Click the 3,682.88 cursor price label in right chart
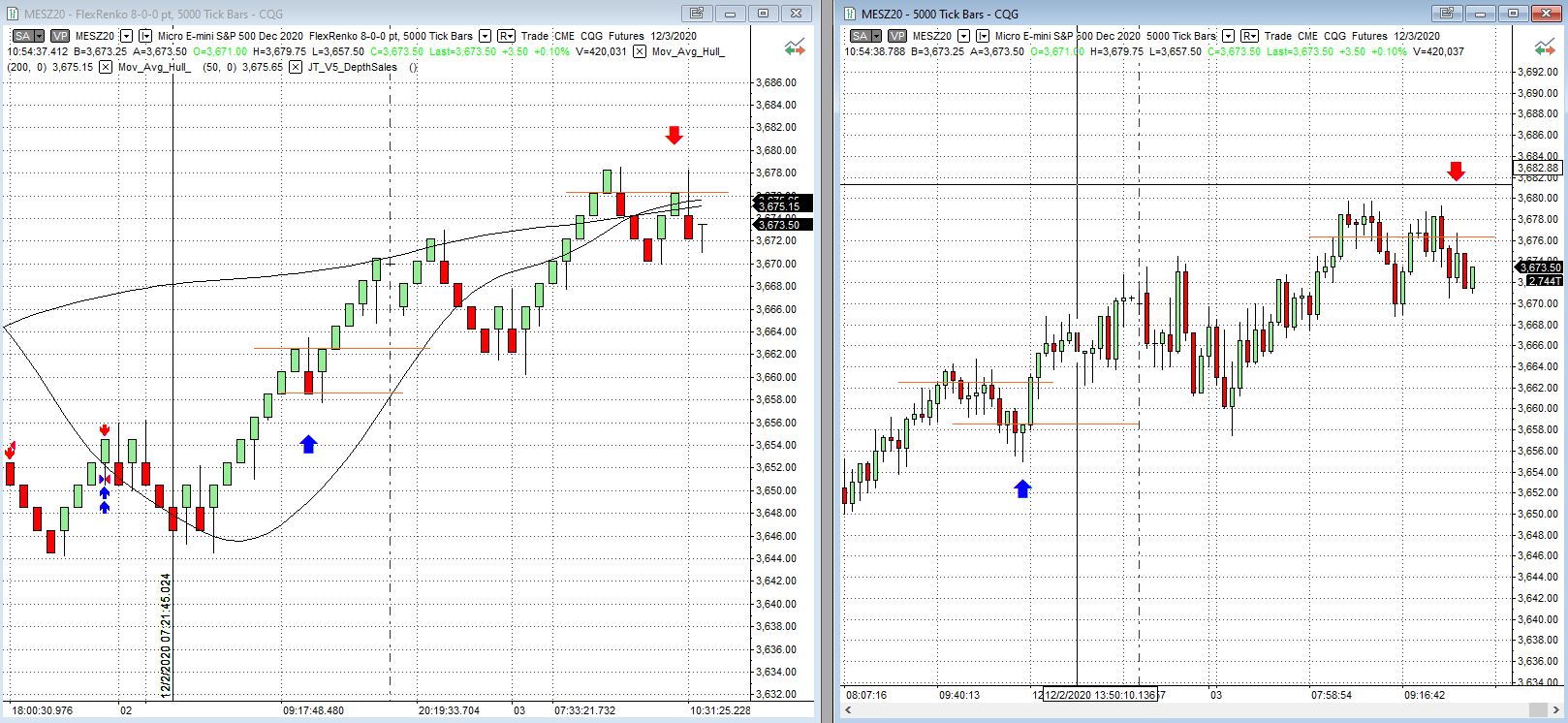 tap(1538, 168)
